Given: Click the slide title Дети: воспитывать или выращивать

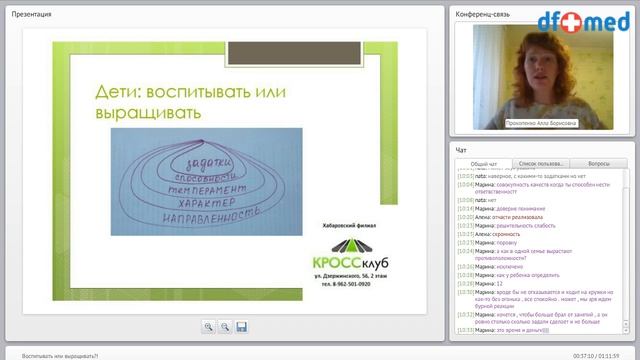Looking at the screenshot, I should tap(191, 102).
